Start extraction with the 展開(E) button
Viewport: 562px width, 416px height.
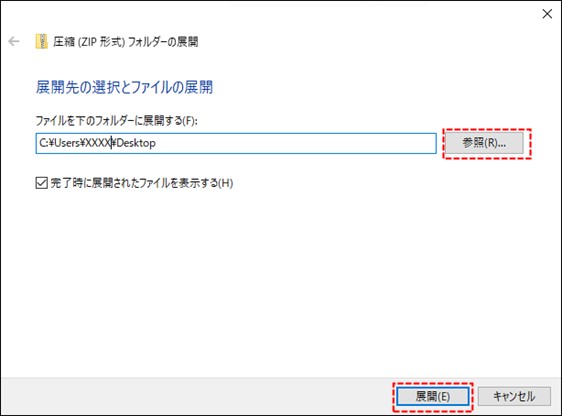(x=433, y=396)
